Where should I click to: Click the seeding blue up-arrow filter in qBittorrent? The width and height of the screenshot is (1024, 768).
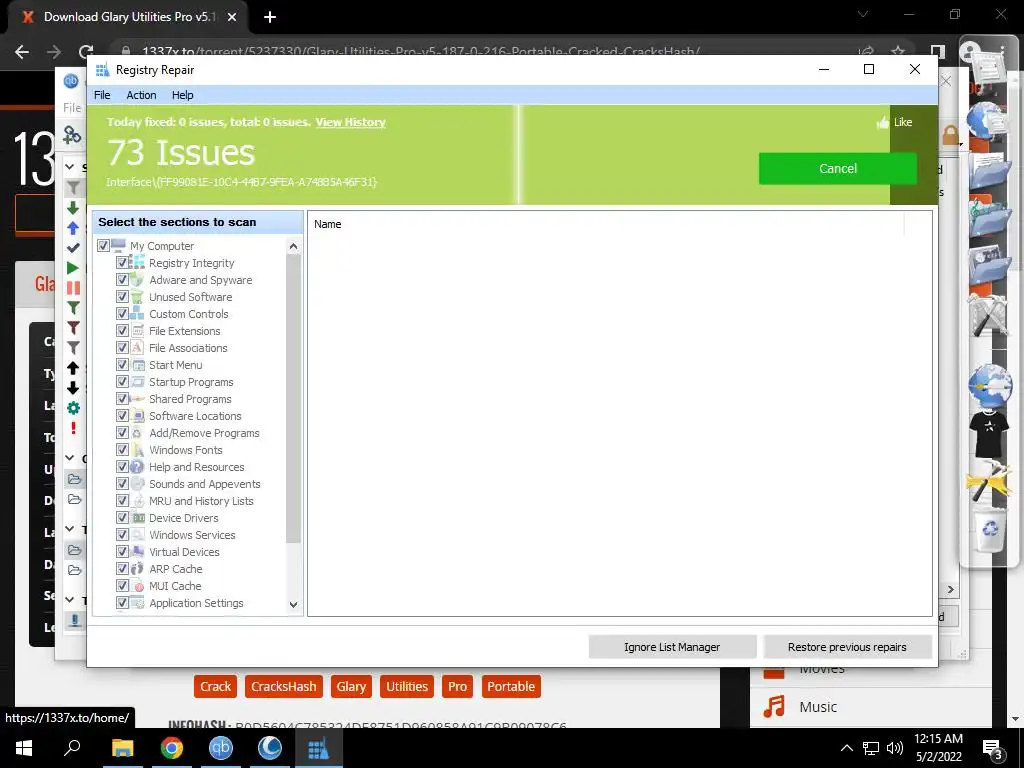pos(73,228)
